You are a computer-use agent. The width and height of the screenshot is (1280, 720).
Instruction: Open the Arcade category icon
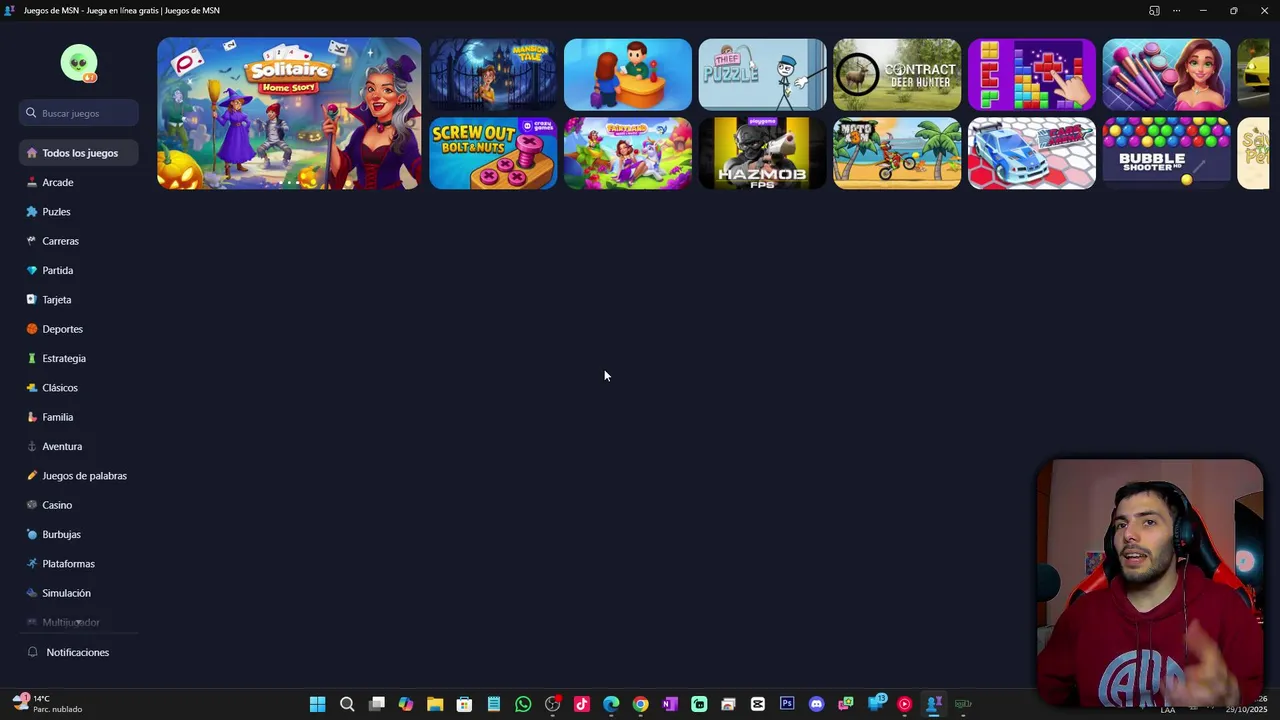point(32,183)
